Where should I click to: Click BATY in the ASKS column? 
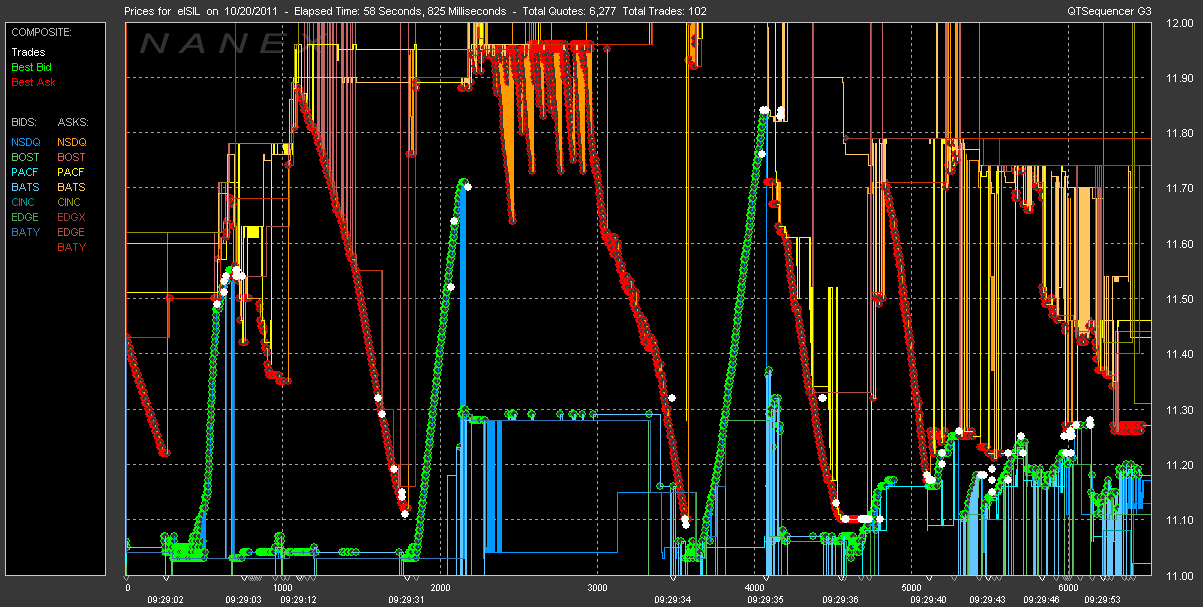pyautogui.click(x=72, y=247)
